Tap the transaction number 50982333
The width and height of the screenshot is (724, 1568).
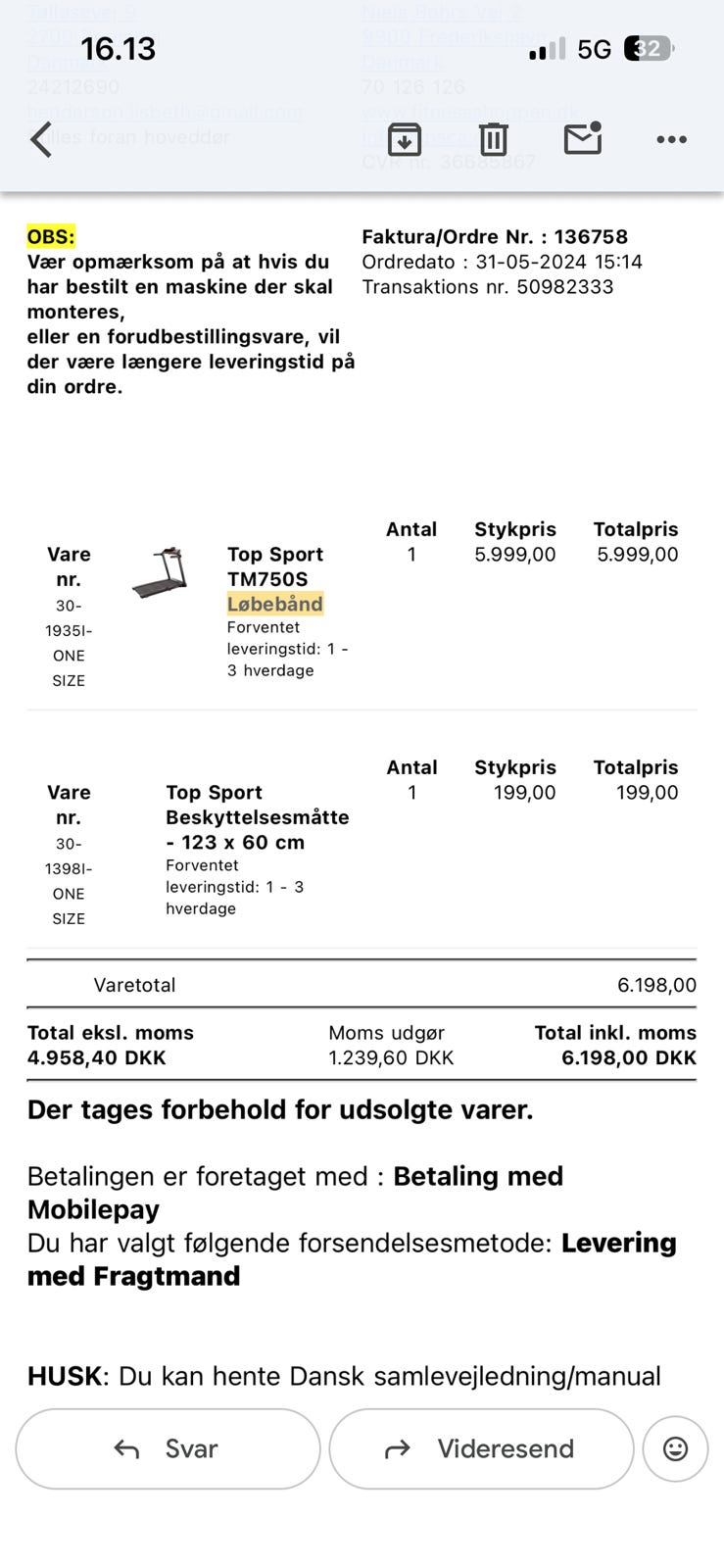click(564, 287)
